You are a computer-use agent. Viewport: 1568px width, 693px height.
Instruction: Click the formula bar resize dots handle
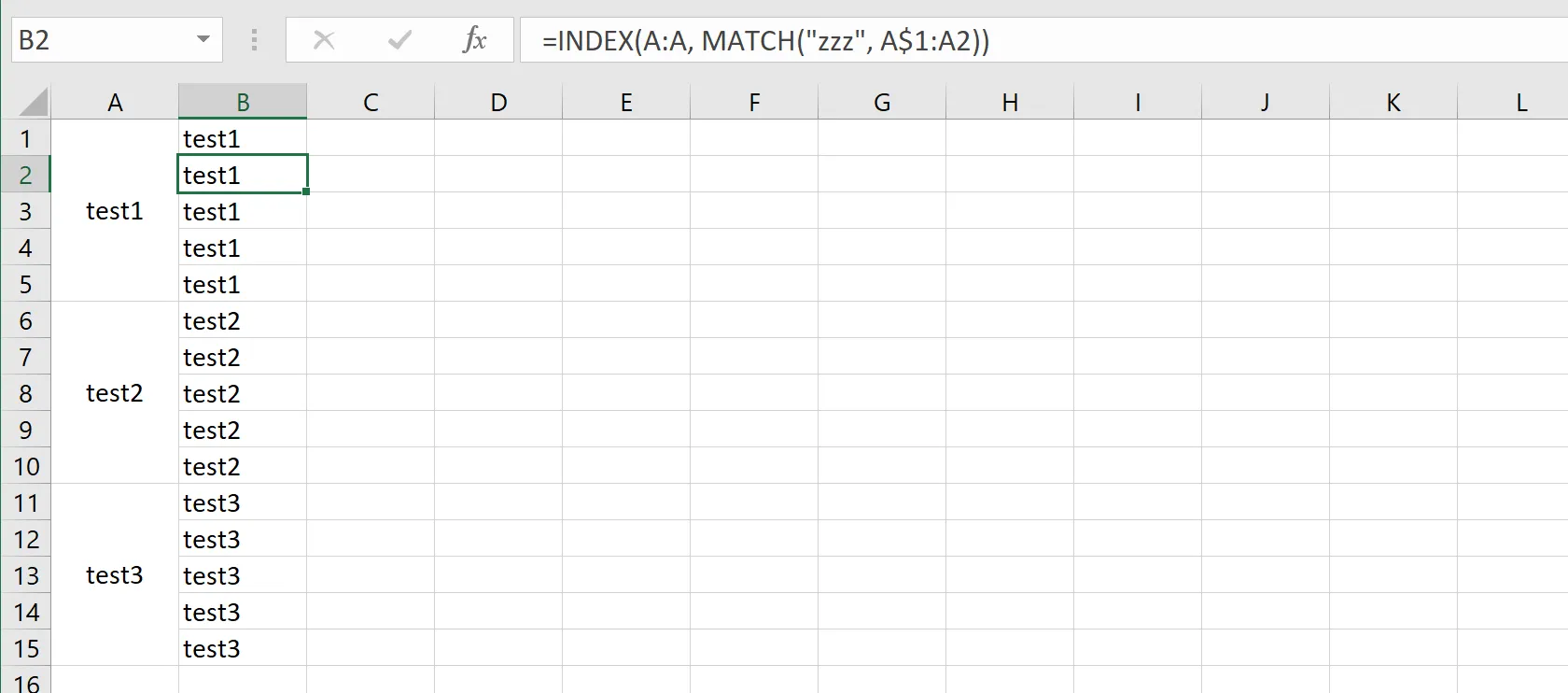[x=254, y=40]
